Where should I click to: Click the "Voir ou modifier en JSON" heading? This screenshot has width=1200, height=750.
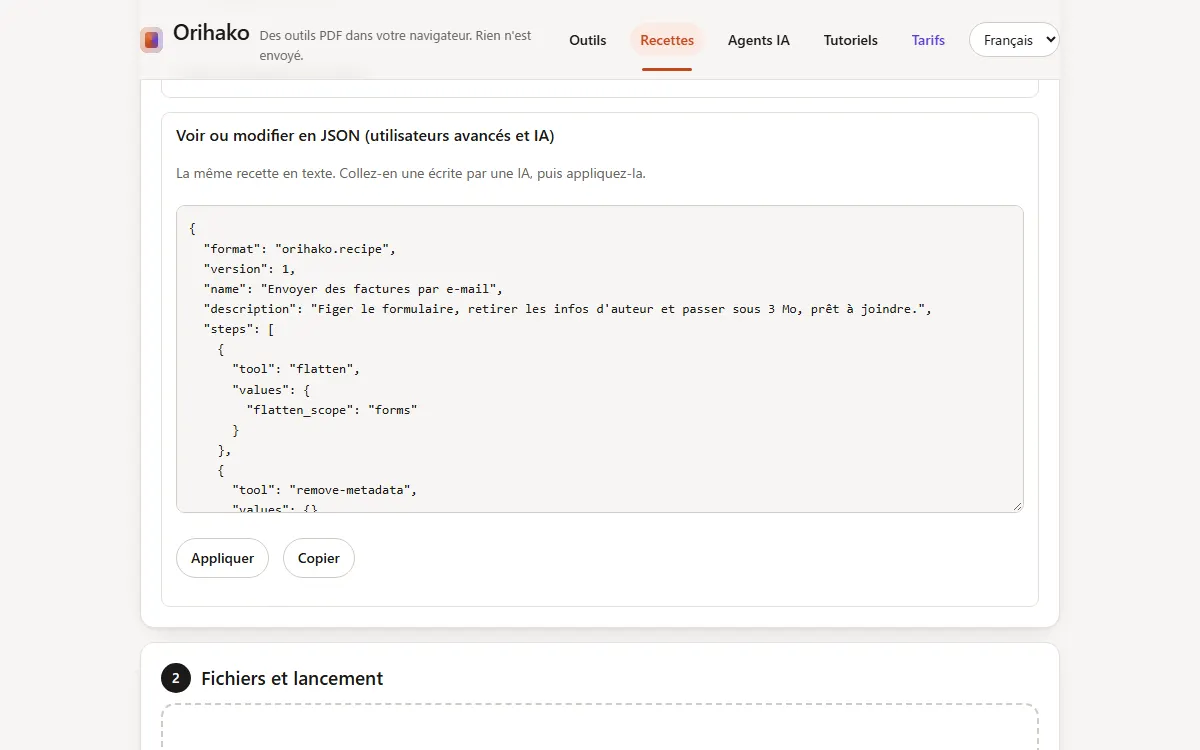coord(365,135)
